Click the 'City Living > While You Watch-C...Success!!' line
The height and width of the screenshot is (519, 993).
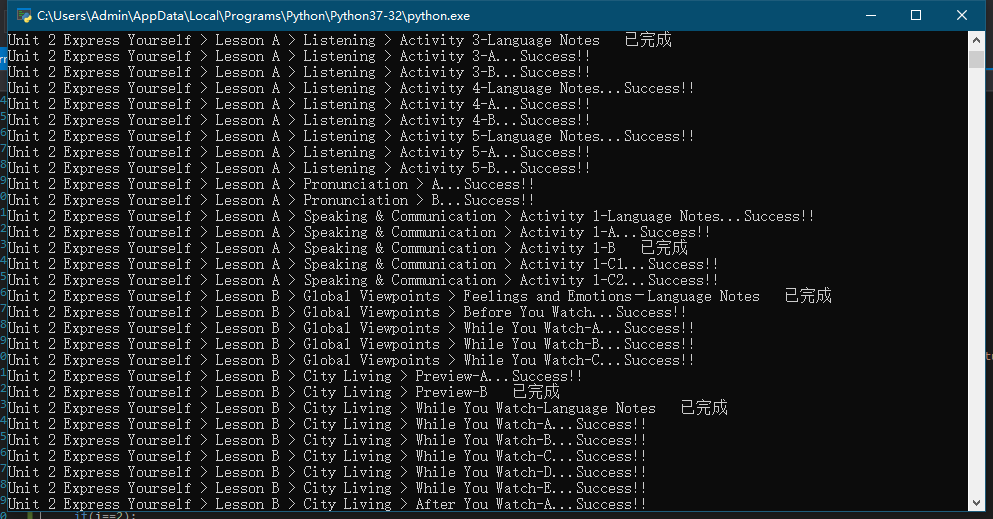click(x=327, y=456)
